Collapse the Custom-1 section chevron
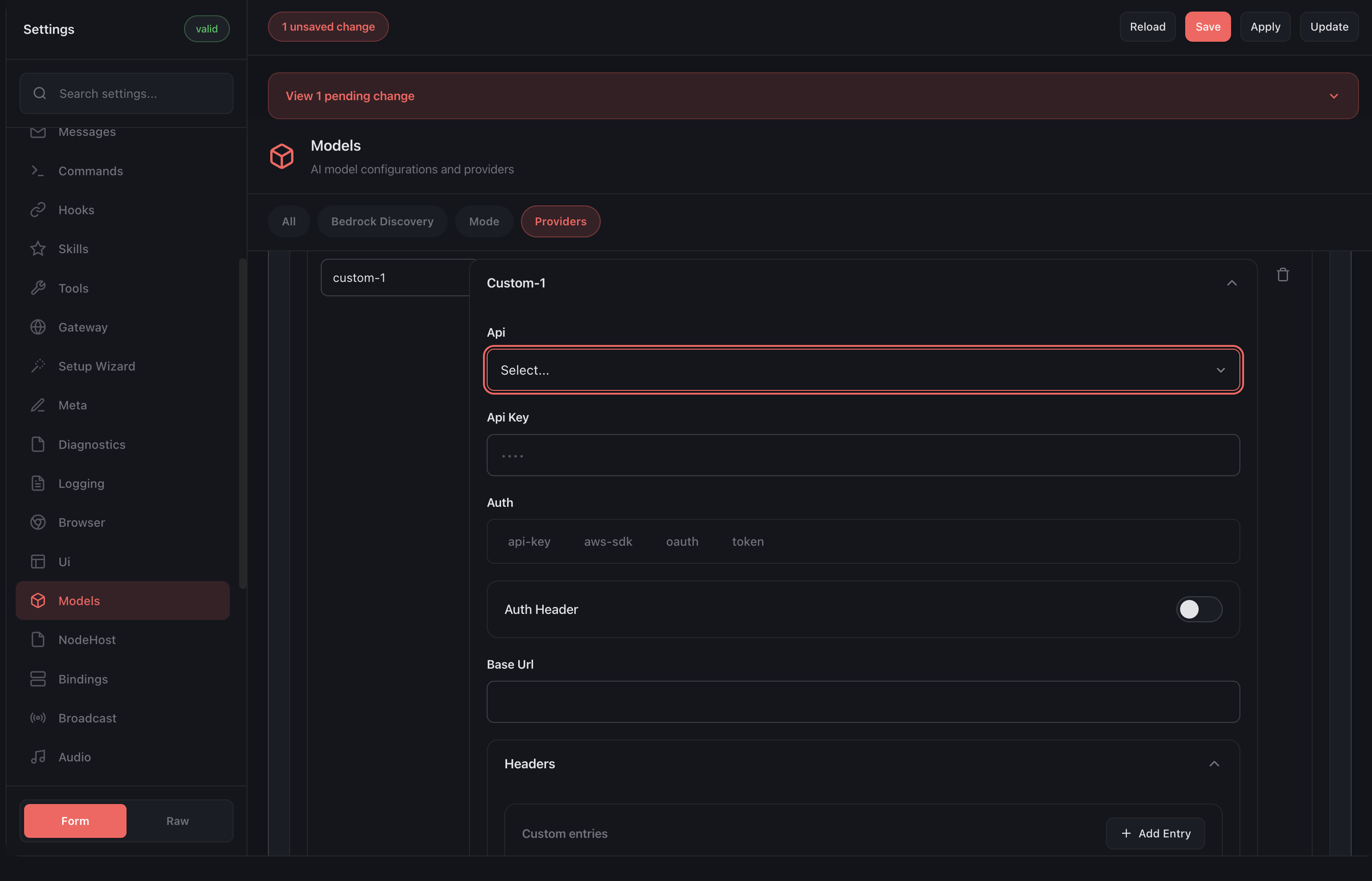 pos(1231,283)
